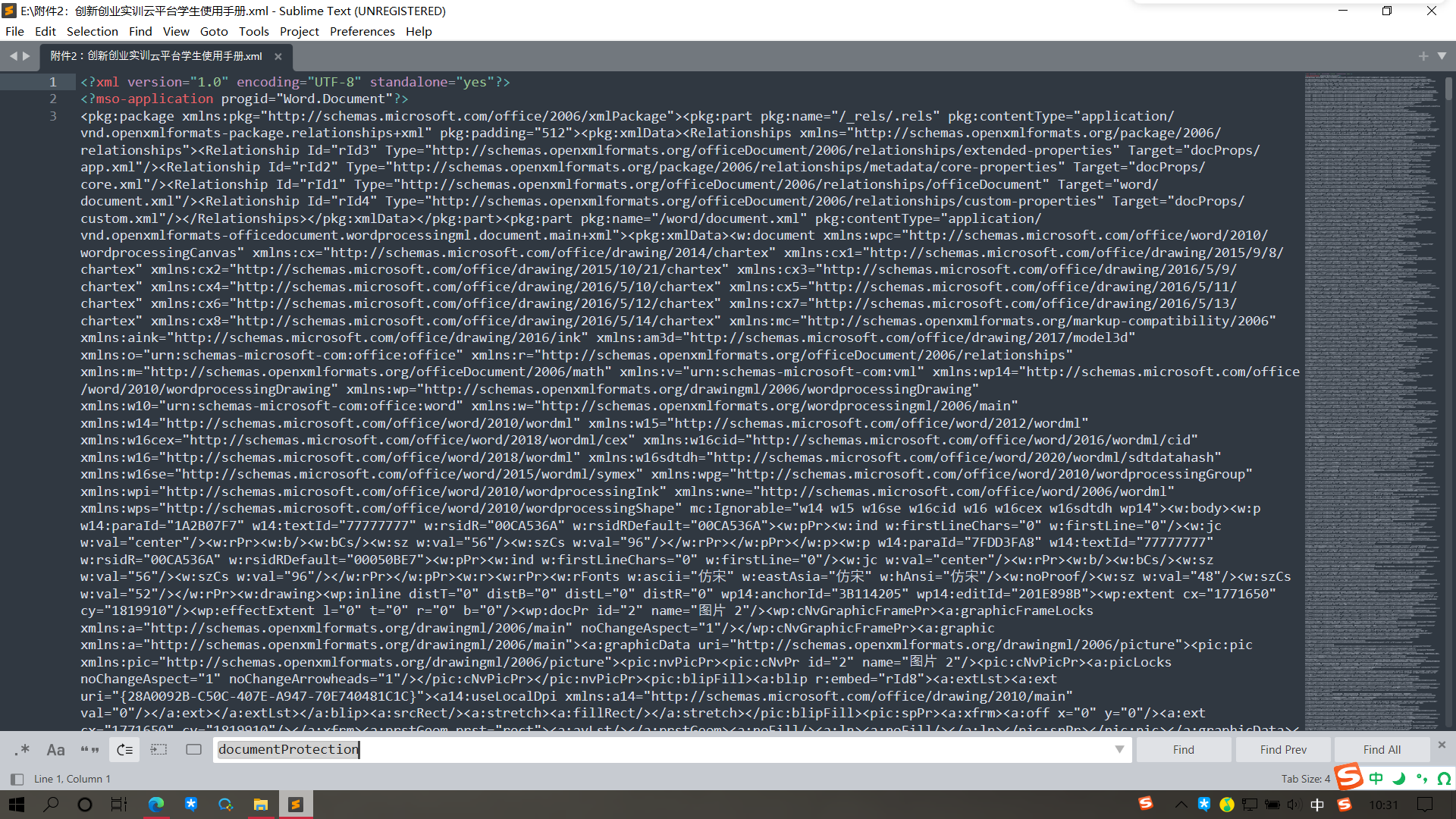Image resolution: width=1456 pixels, height=819 pixels.
Task: Toggle sidebar from status bar icon
Action: click(17, 779)
